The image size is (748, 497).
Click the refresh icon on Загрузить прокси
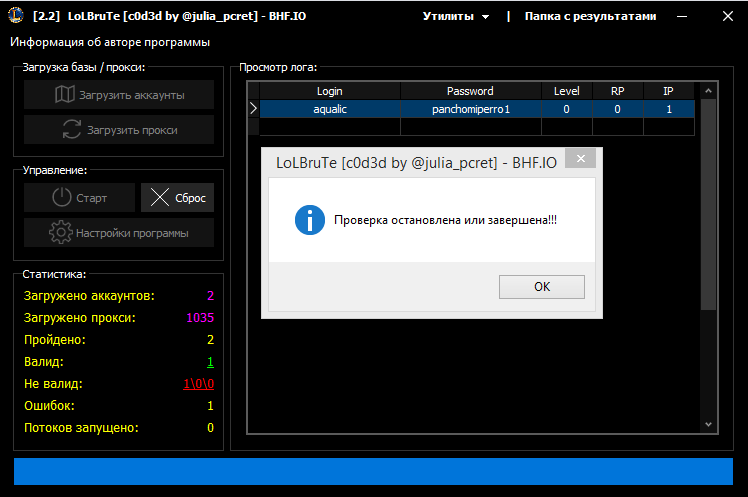tap(71, 130)
